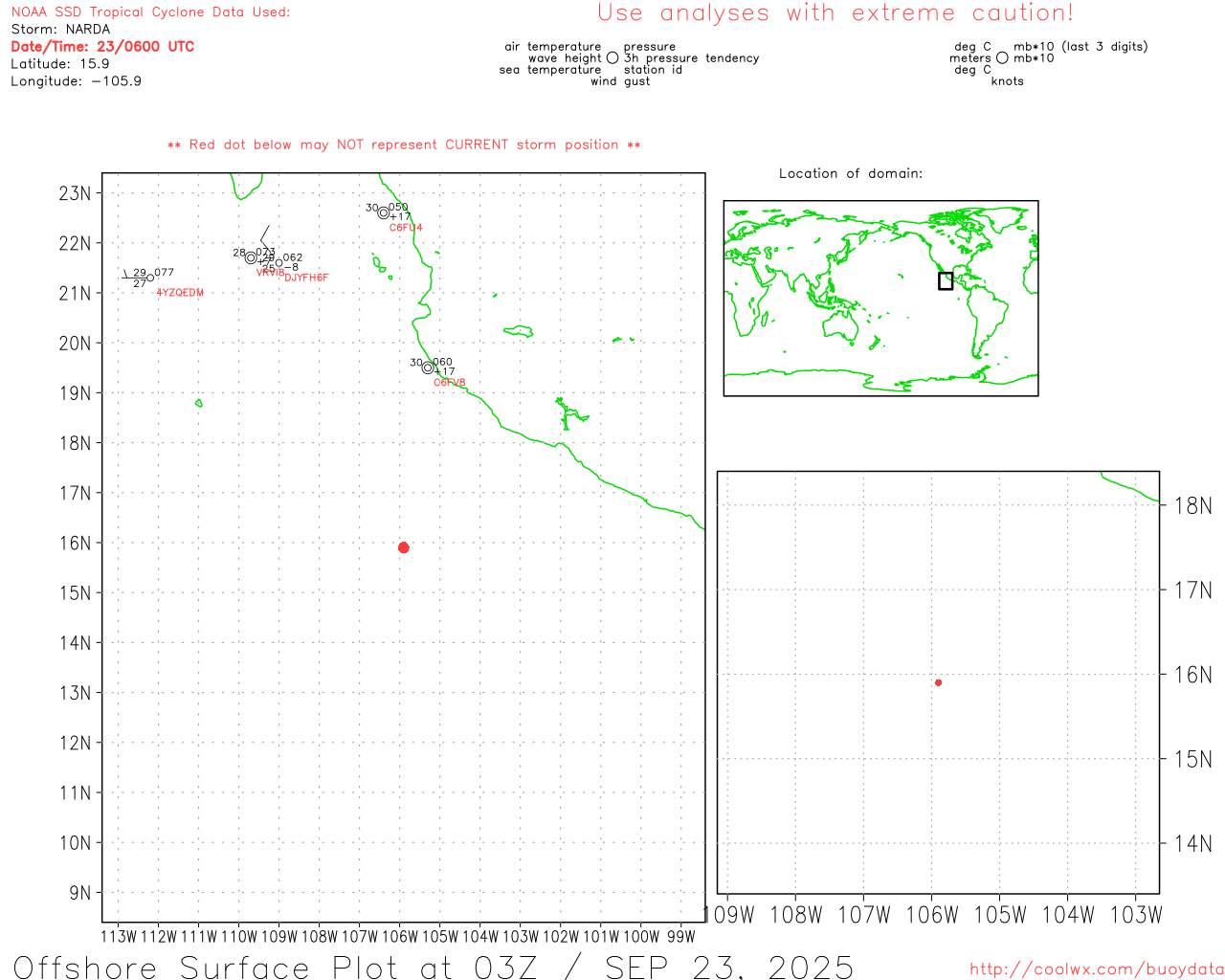Select the 106W label on the main map axis
The image size is (1225, 980).
click(400, 936)
